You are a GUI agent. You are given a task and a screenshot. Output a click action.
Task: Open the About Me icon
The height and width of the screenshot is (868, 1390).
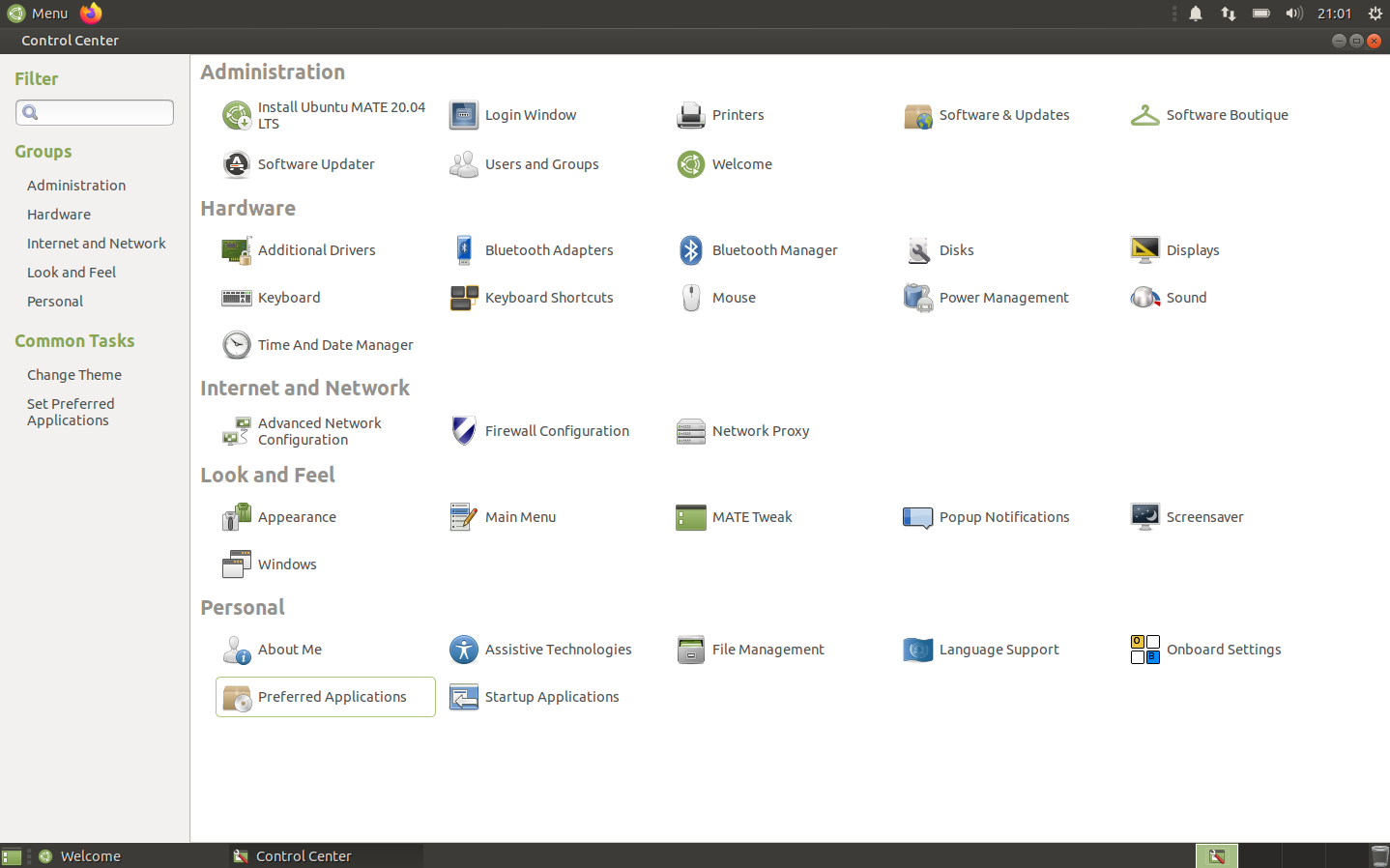(237, 650)
